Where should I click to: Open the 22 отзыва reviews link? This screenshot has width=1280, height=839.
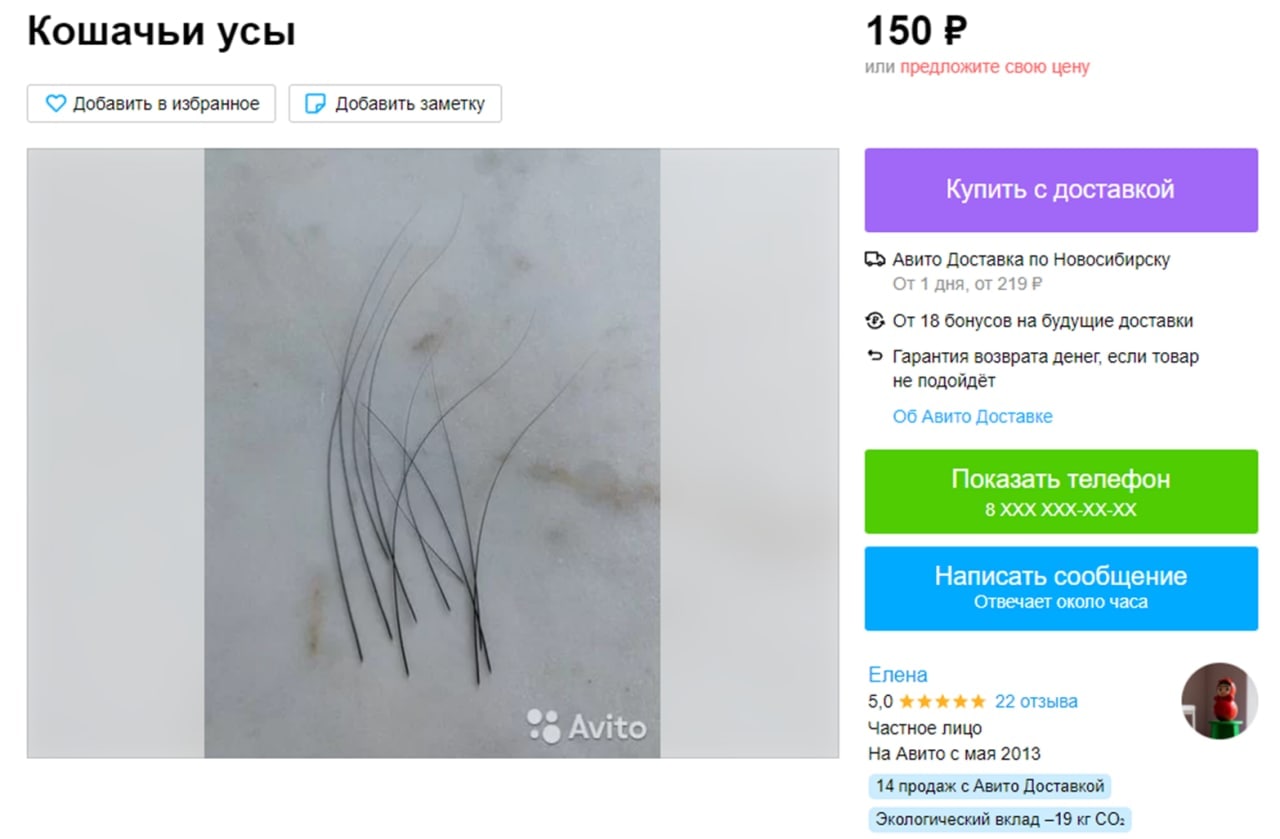tap(1036, 701)
